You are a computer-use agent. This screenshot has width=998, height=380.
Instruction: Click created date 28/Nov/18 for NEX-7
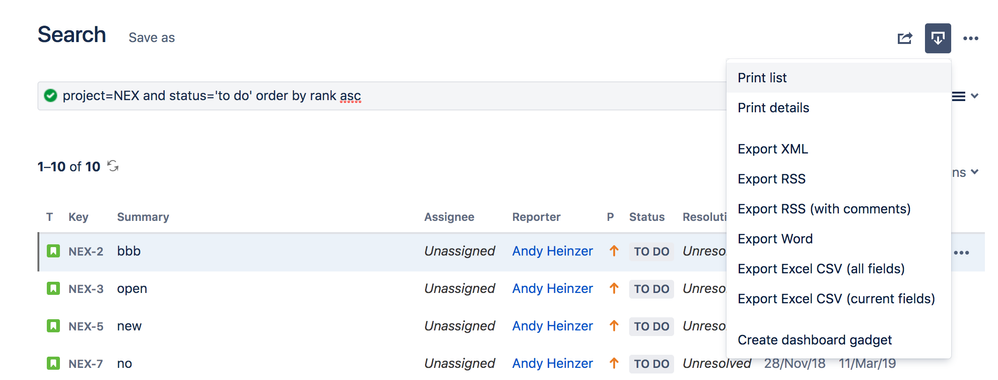coord(795,363)
